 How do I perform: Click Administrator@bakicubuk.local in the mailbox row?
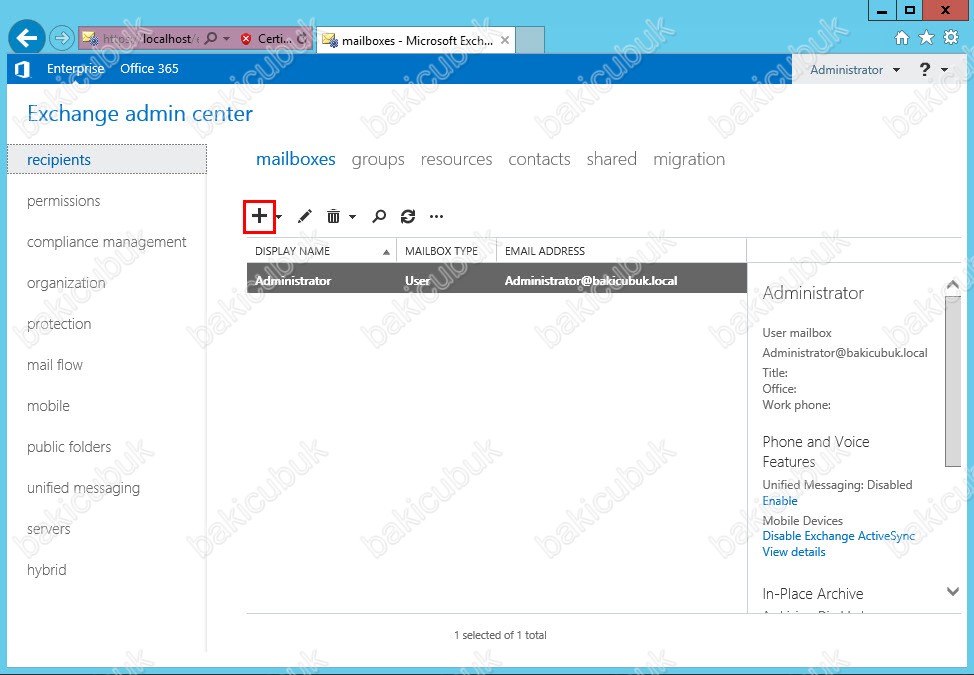pyautogui.click(x=591, y=281)
